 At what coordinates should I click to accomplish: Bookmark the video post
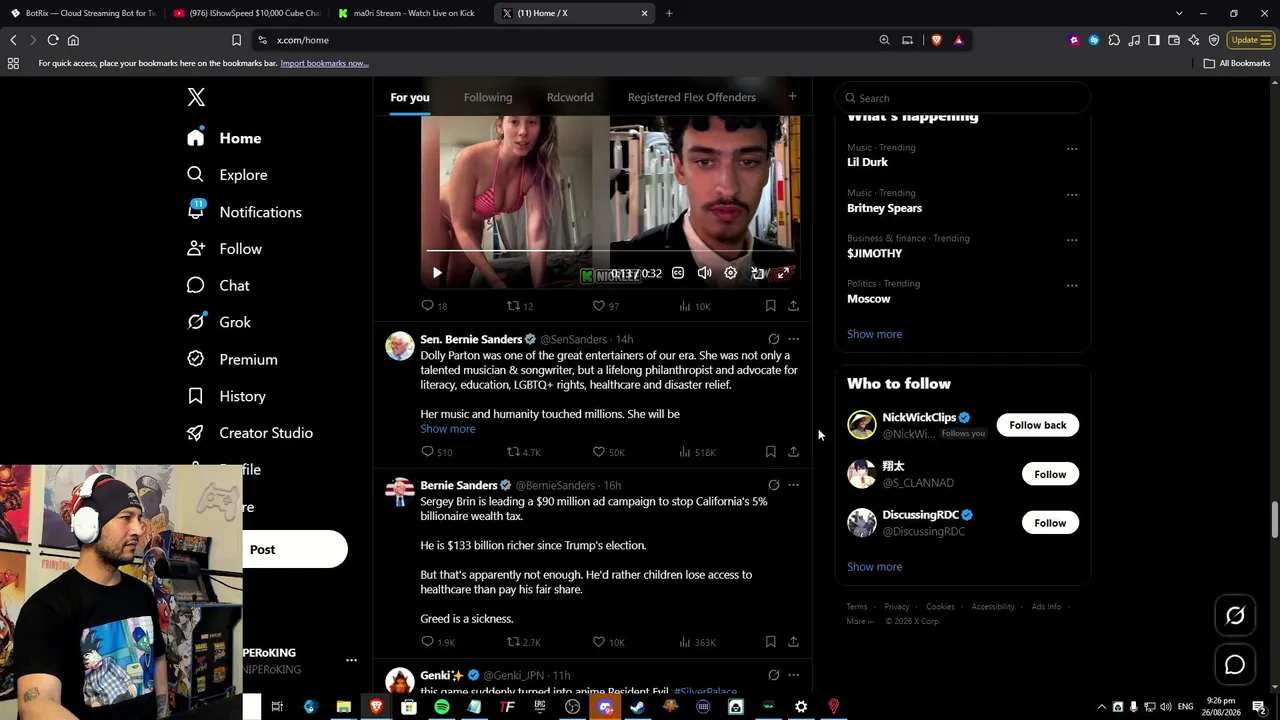click(771, 306)
